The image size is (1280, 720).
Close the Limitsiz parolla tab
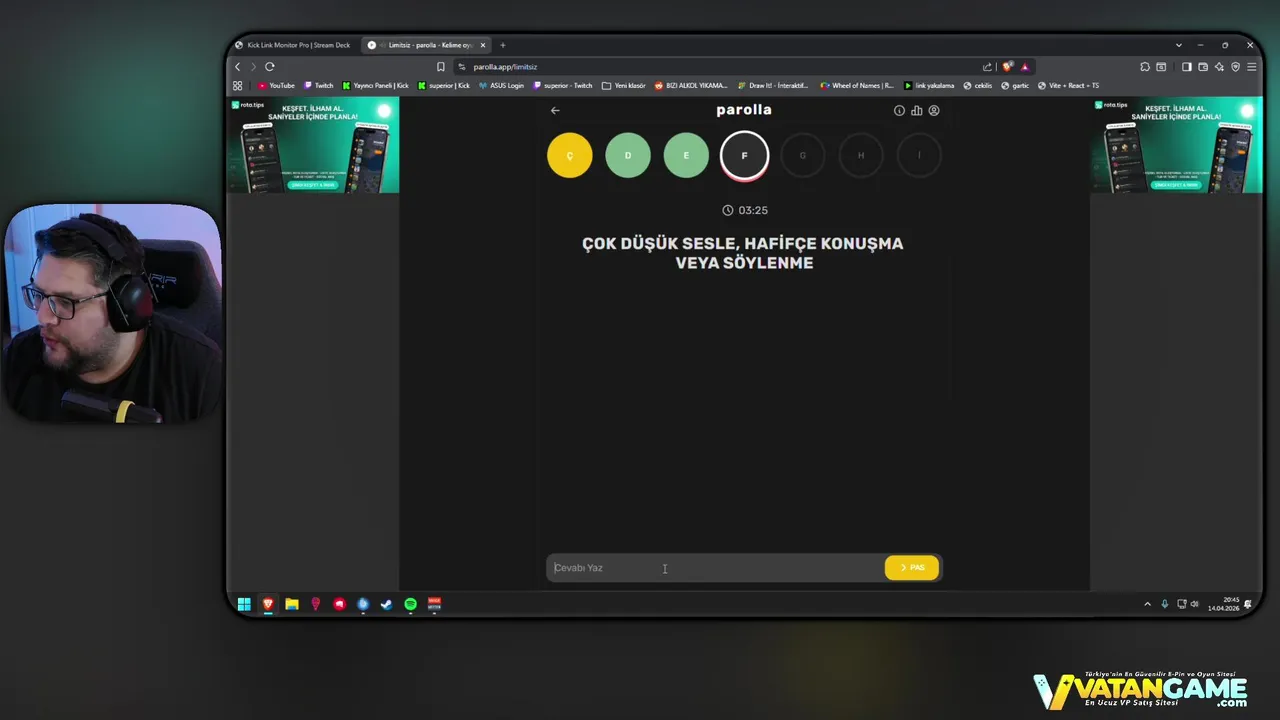483,45
